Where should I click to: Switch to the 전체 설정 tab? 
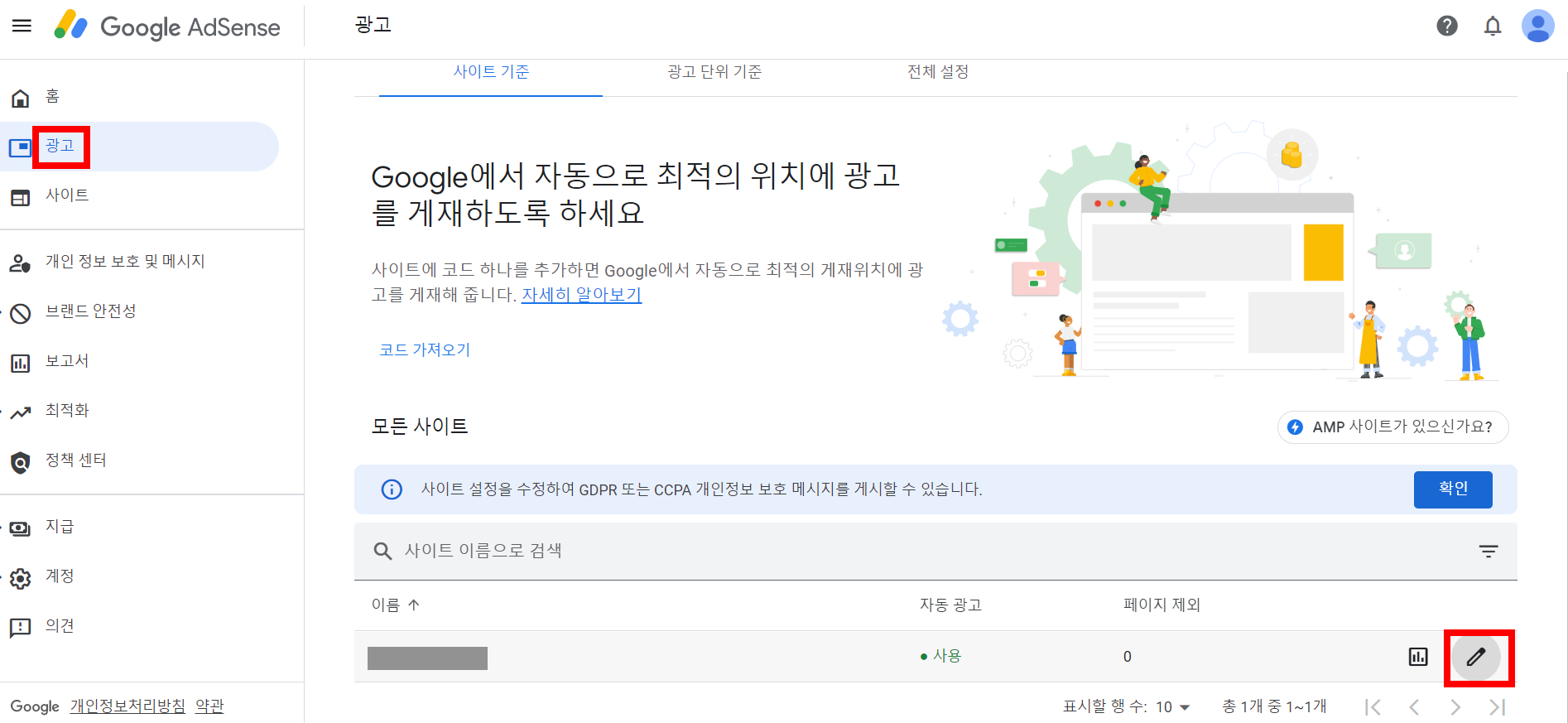tap(938, 72)
